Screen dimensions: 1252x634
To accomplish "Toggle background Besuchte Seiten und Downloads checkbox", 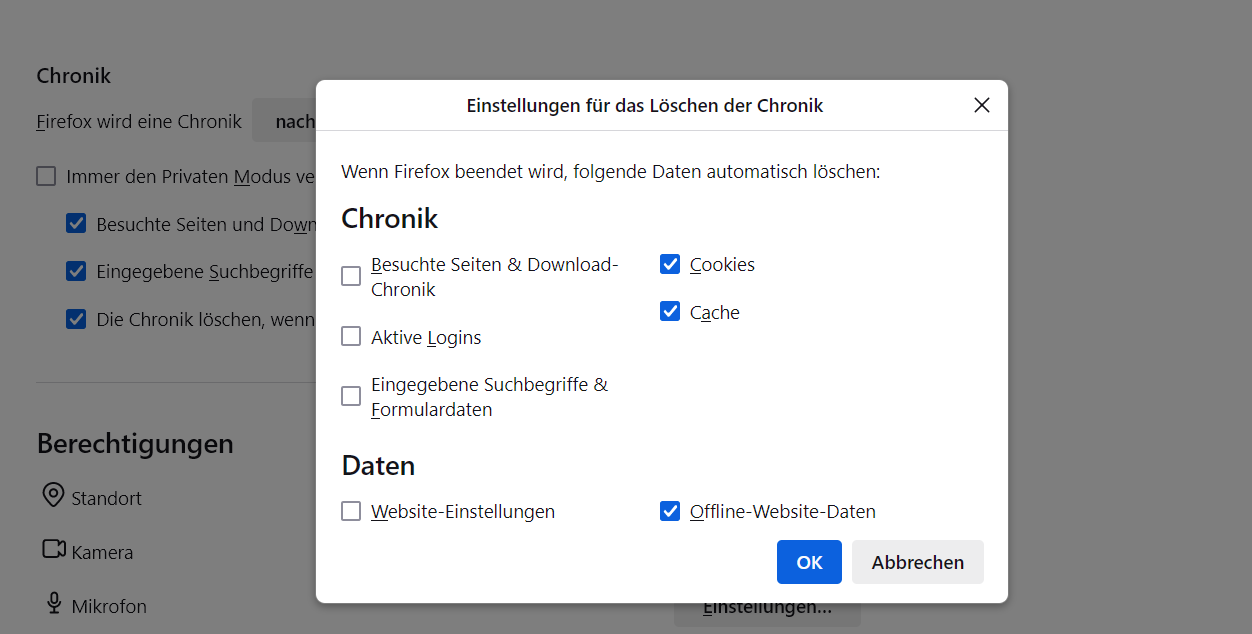I will click(x=76, y=224).
